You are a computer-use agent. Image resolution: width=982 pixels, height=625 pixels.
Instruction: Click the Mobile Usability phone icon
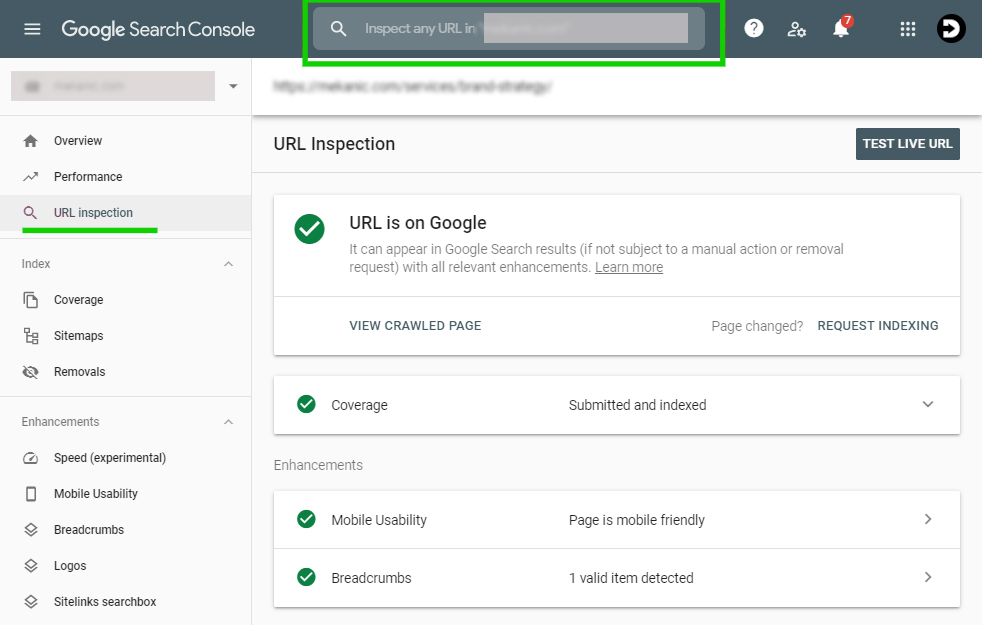point(31,494)
